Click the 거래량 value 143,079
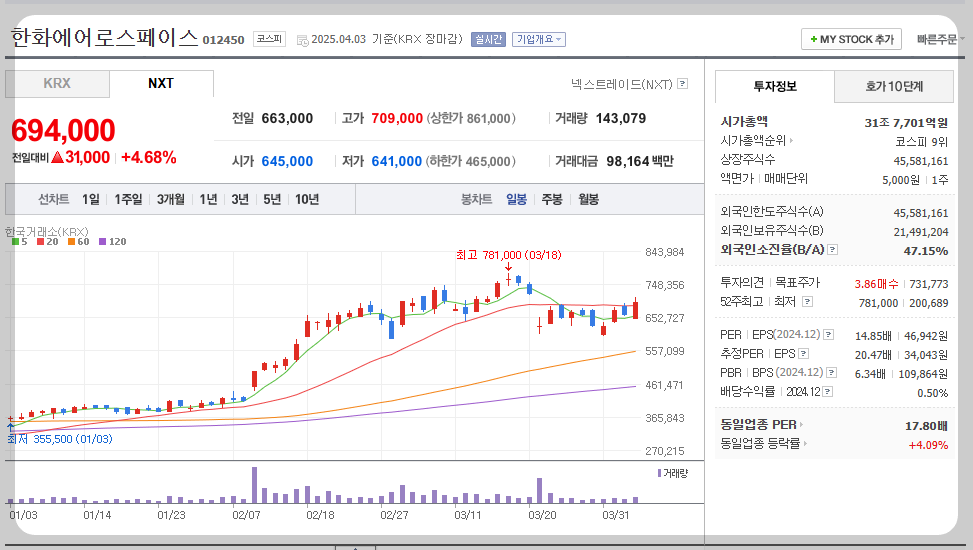Image resolution: width=973 pixels, height=550 pixels. click(621, 119)
